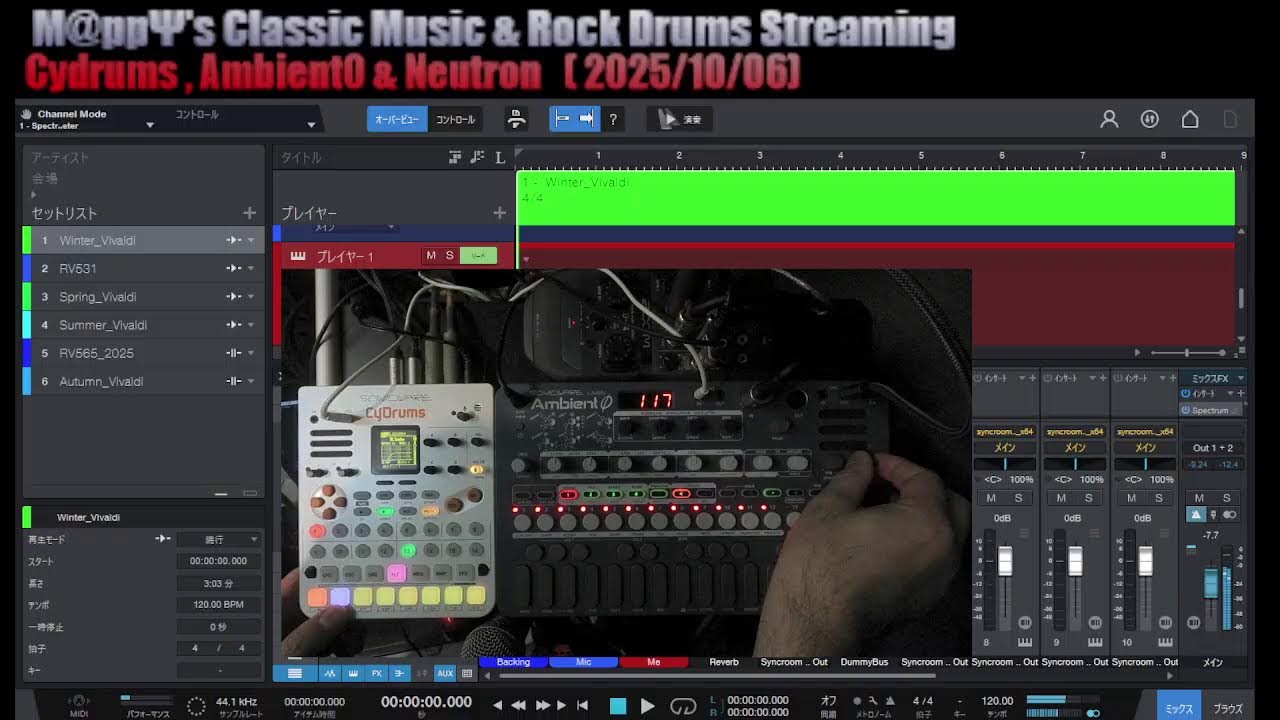Image resolution: width=1280 pixels, height=720 pixels.
Task: Mute mixer channel 10
Action: click(x=1131, y=498)
